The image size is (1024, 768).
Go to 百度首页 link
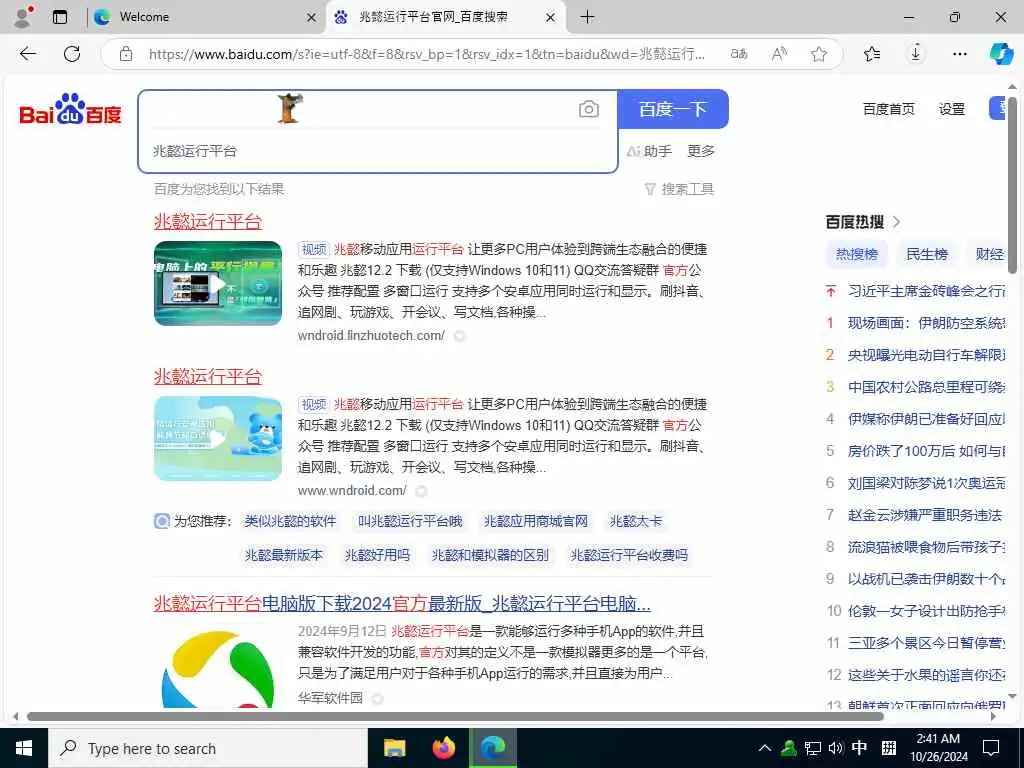[x=889, y=109]
